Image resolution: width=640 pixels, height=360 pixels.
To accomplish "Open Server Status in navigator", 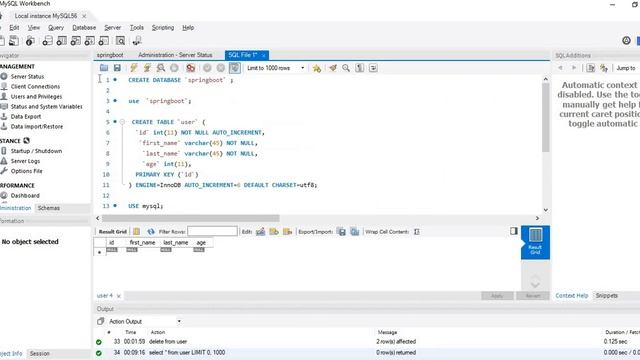I will pos(27,76).
